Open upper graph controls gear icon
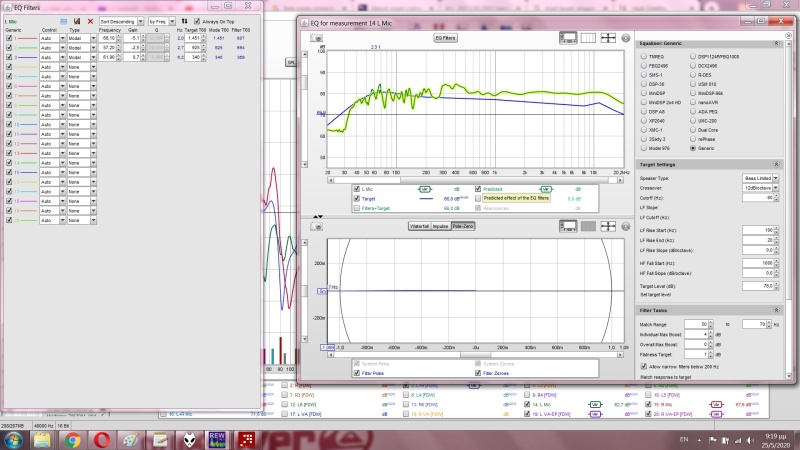The height and width of the screenshot is (450, 800). pos(626,38)
